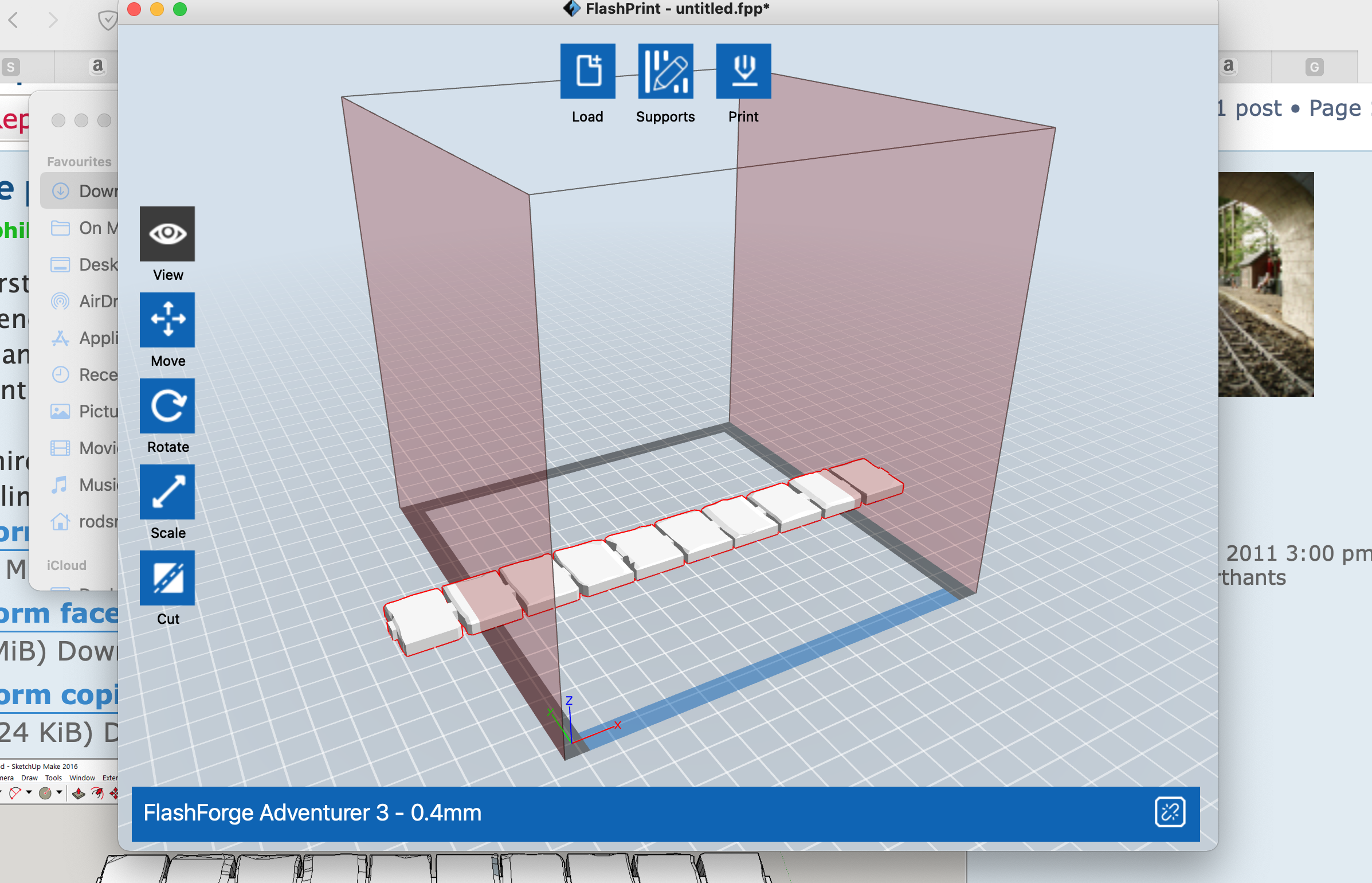Viewport: 1372px width, 883px height.
Task: Select the Rotate tool
Action: coord(167,406)
